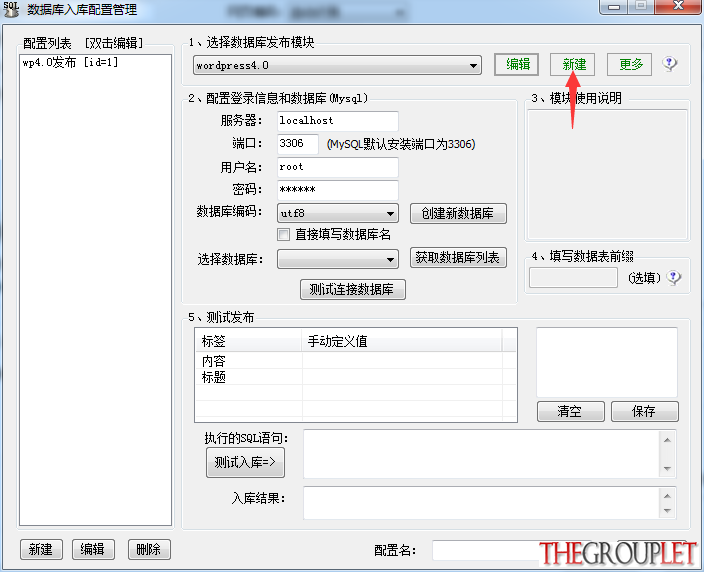Click the 手动定义值 column header
Viewport: 704px width, 572px height.
(x=402, y=341)
